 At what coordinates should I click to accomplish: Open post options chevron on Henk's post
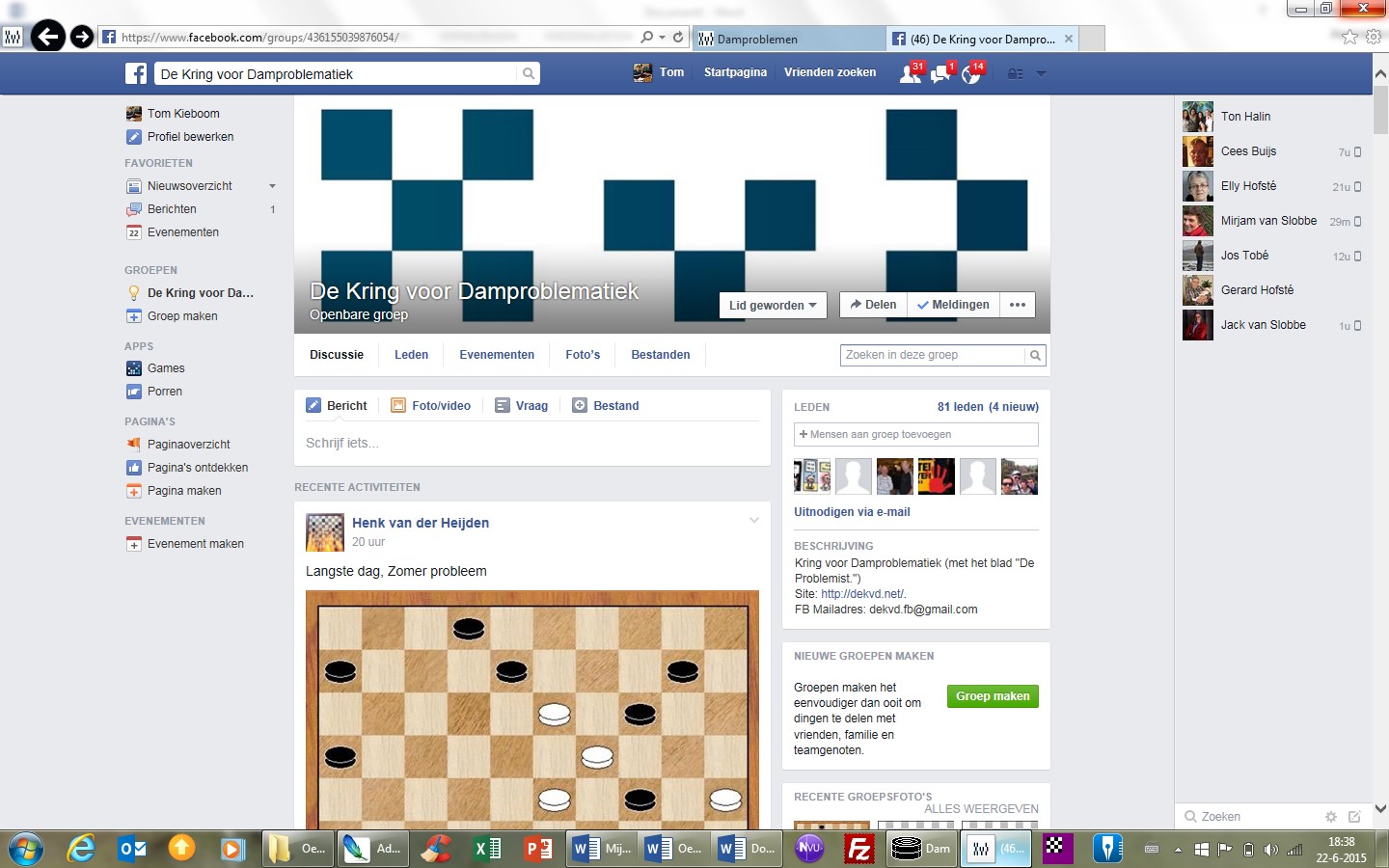click(x=754, y=521)
